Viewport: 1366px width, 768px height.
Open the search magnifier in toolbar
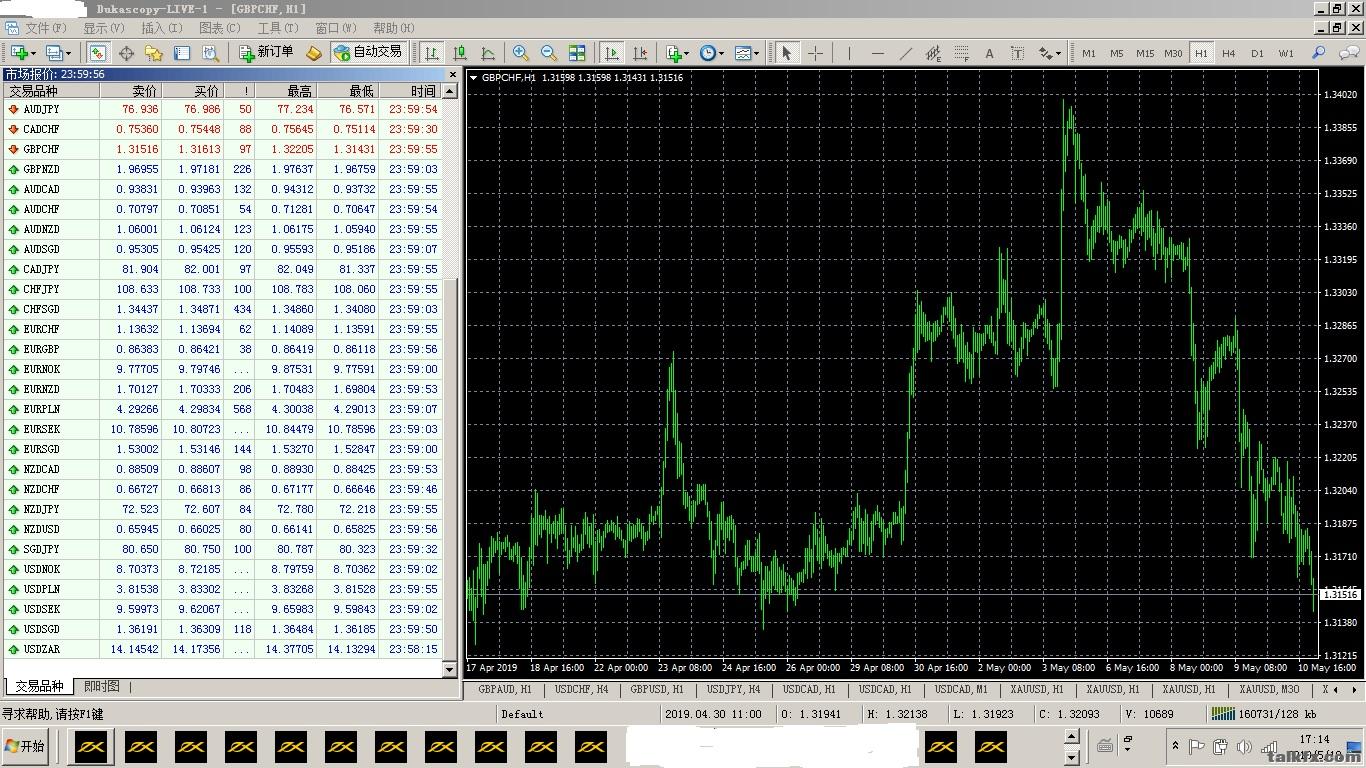(1319, 53)
